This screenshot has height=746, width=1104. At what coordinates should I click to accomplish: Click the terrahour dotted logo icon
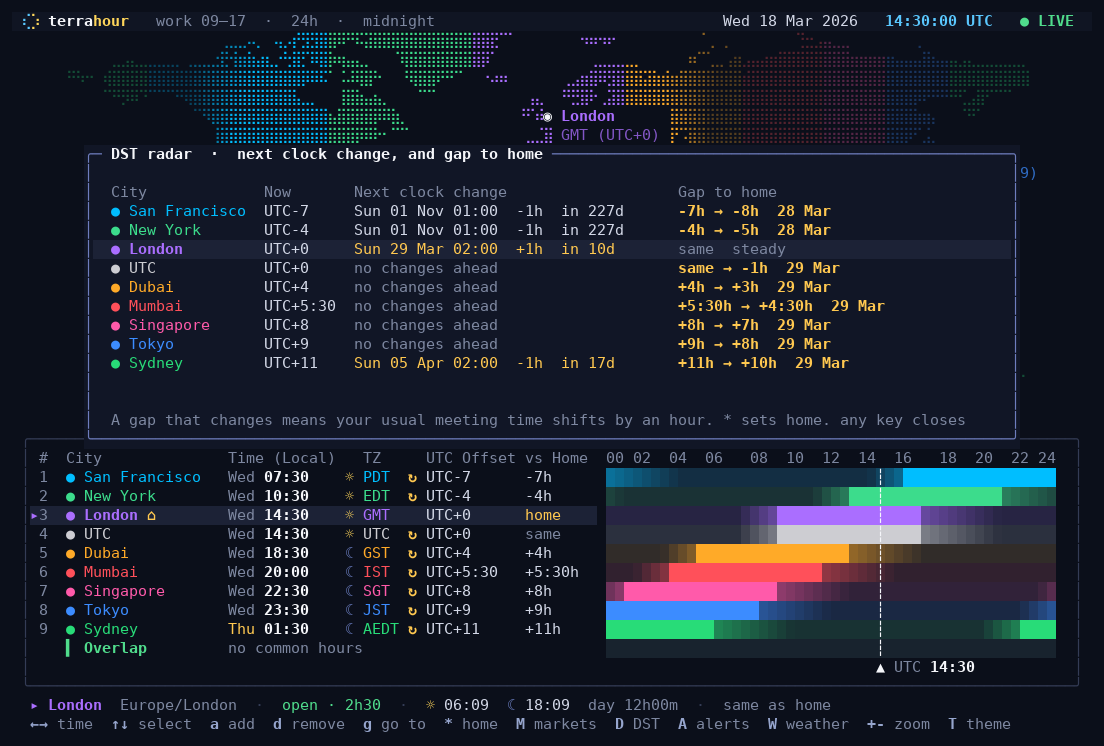[x=30, y=21]
